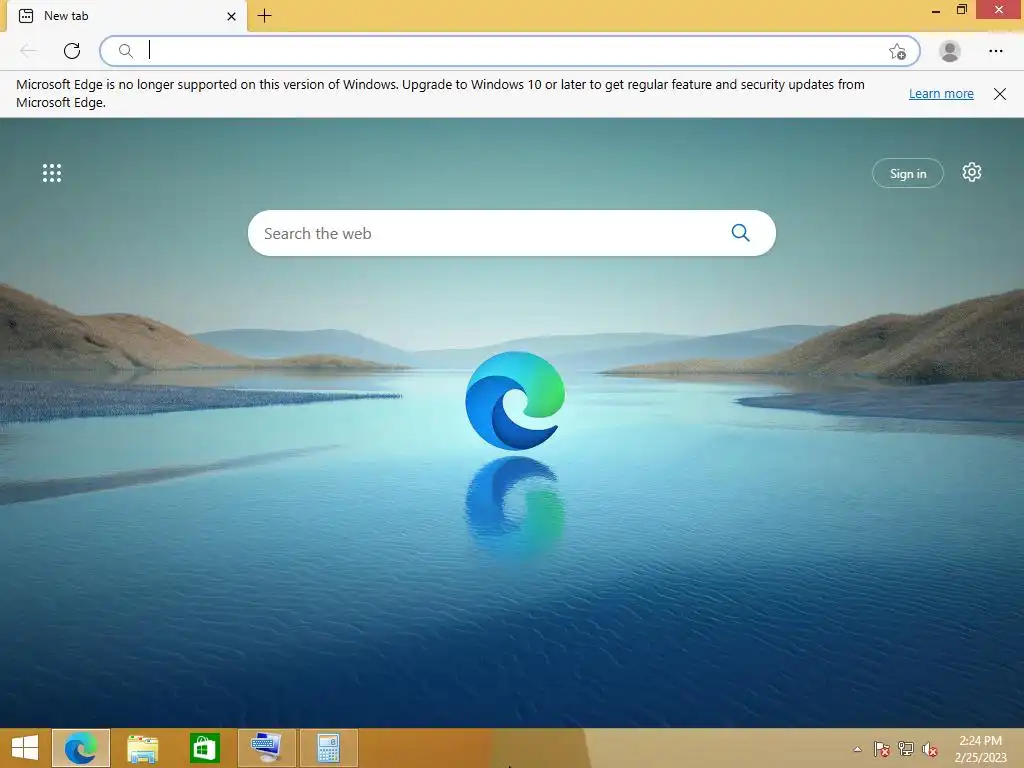Click the Sign in button
The height and width of the screenshot is (768, 1024).
(908, 173)
